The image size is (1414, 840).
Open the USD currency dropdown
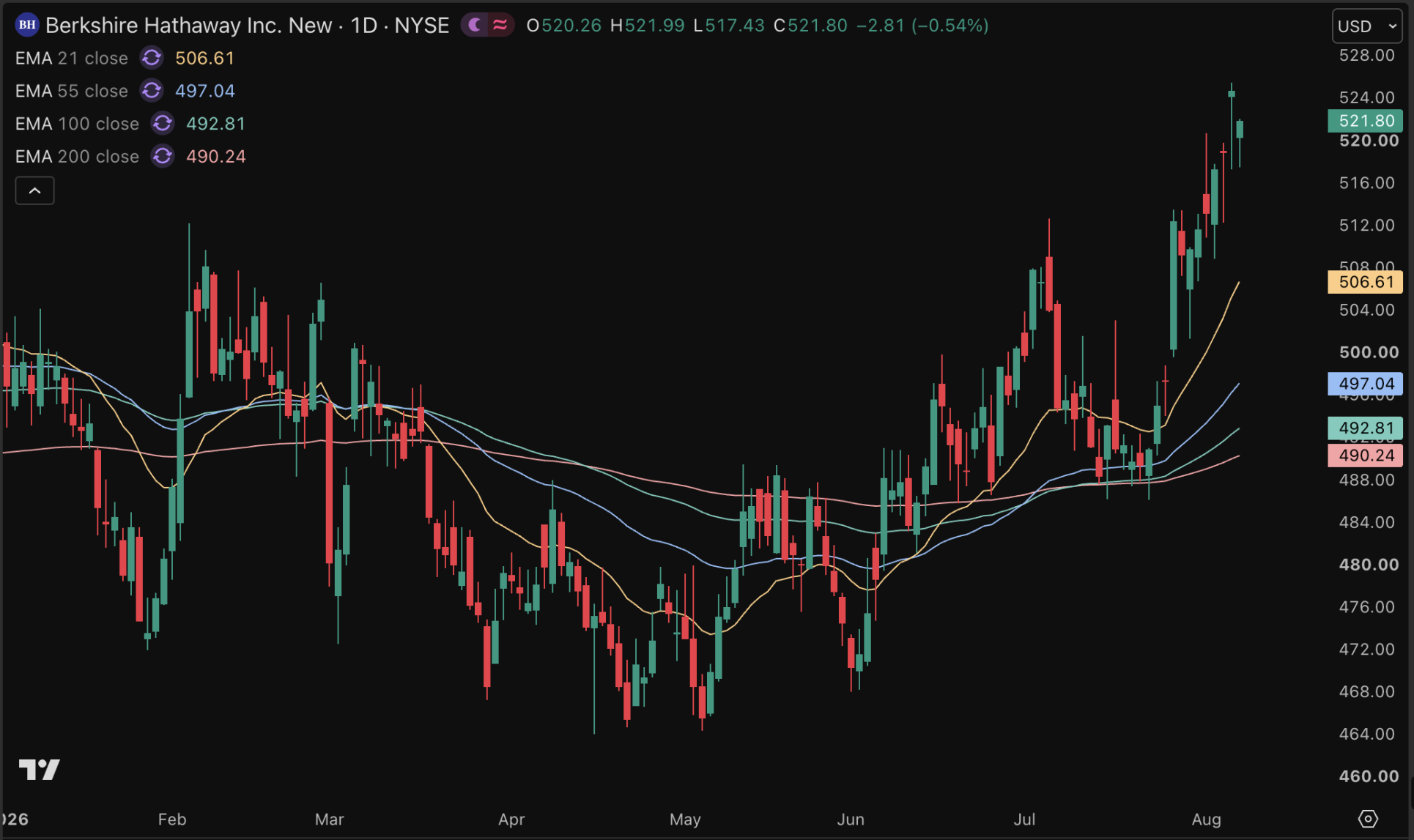(1367, 26)
